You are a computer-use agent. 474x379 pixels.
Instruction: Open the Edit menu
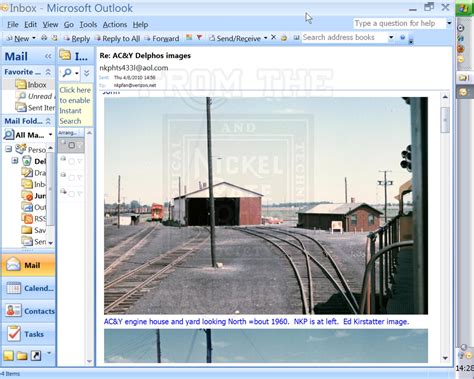point(30,24)
